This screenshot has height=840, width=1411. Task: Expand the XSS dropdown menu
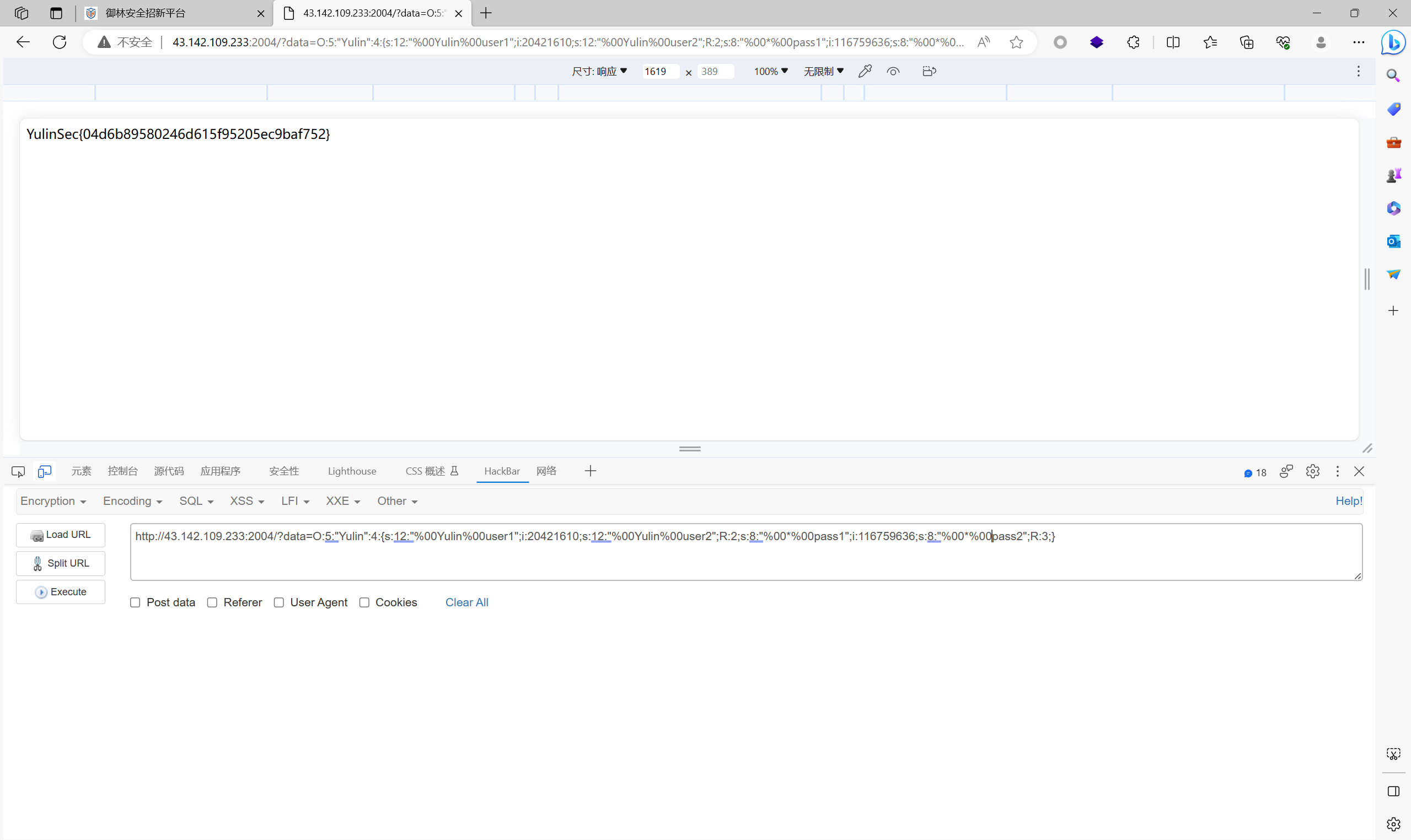pos(247,501)
